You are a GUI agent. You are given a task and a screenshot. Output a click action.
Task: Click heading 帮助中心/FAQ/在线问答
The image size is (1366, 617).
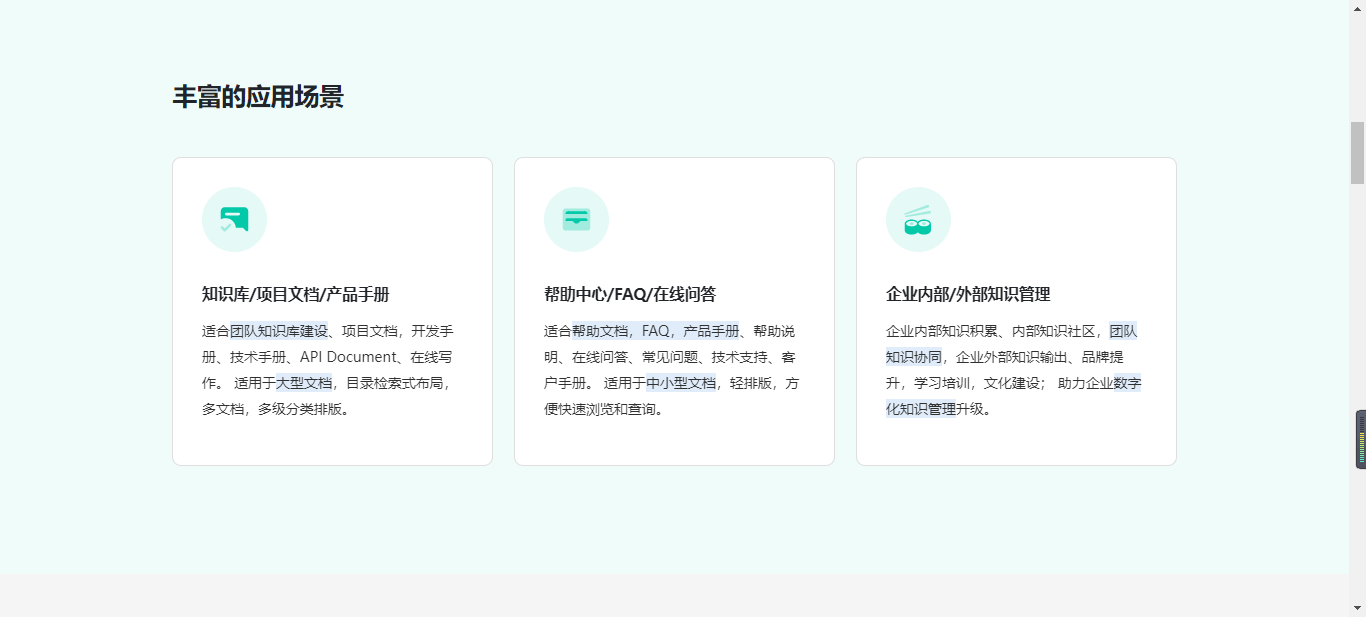pos(630,294)
